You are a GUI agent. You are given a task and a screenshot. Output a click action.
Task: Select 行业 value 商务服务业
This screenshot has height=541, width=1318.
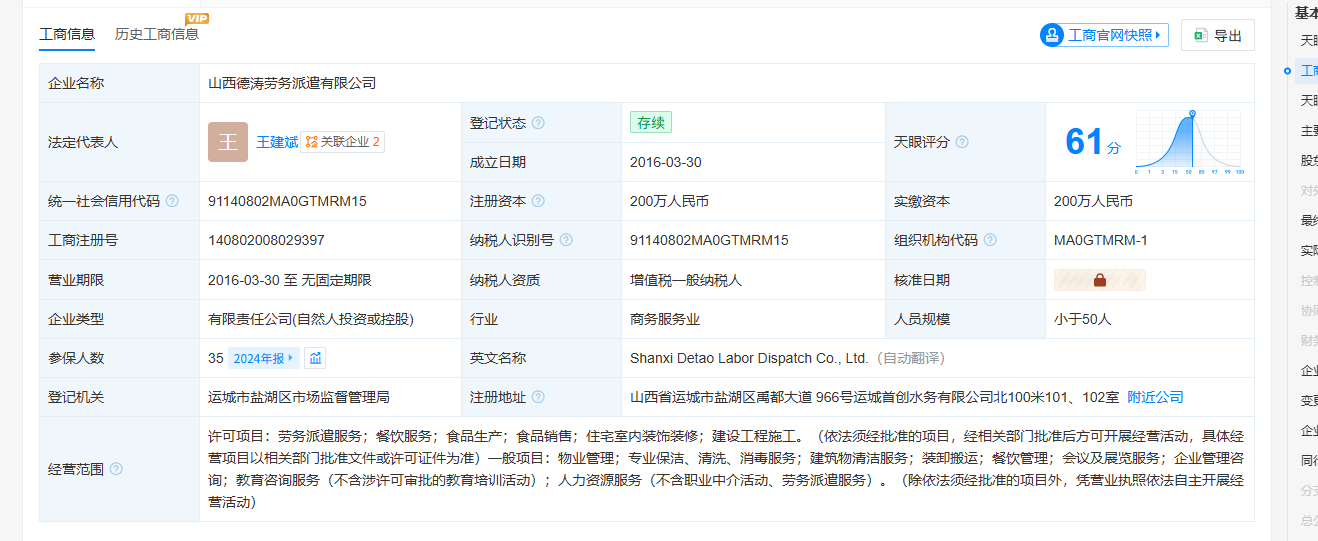[665, 319]
